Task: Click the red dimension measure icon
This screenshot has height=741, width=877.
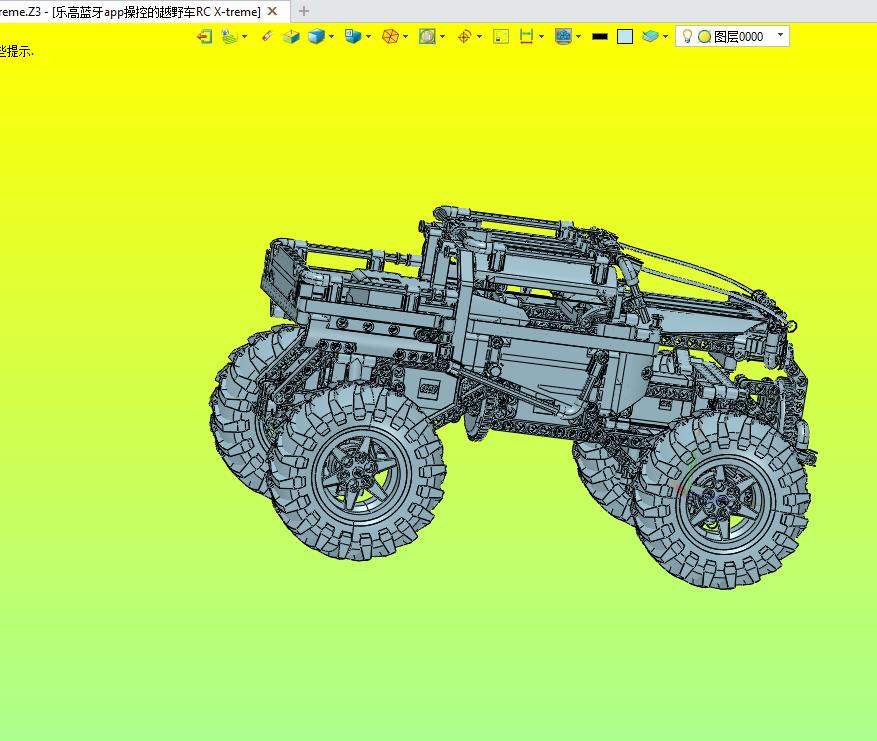Action: point(526,37)
